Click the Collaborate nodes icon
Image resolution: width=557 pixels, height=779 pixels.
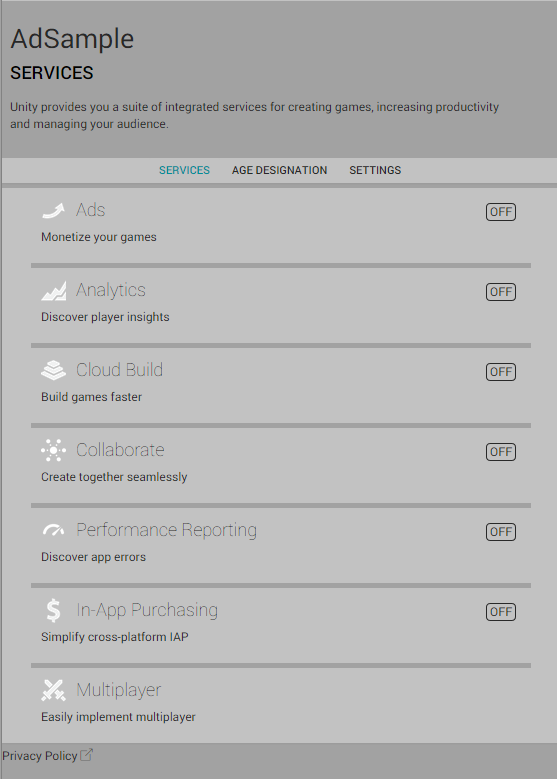point(53,450)
